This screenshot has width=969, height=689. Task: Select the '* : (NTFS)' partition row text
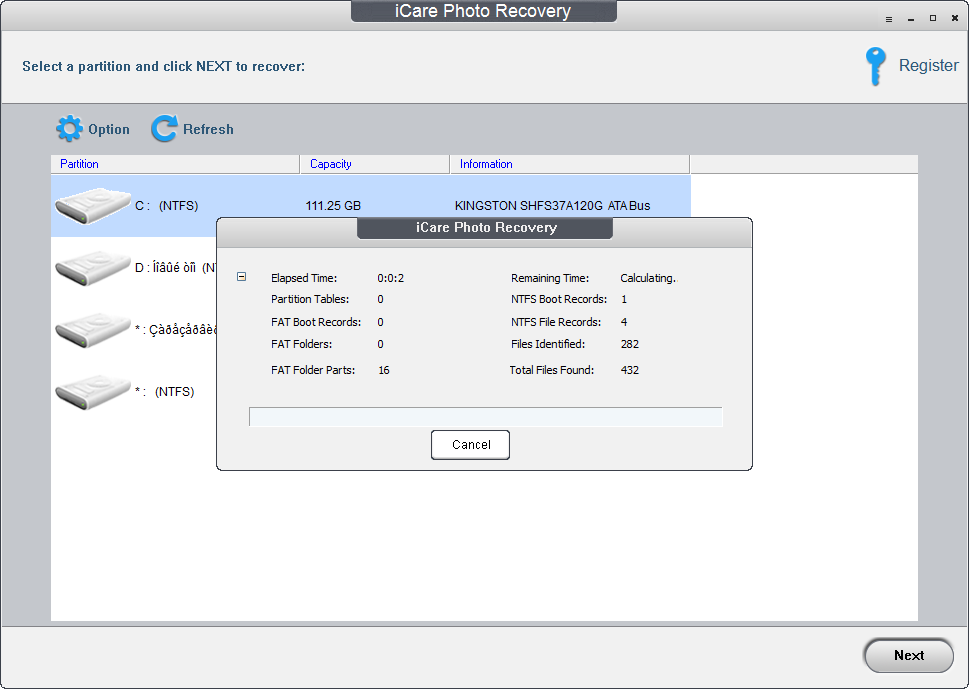[x=164, y=392]
